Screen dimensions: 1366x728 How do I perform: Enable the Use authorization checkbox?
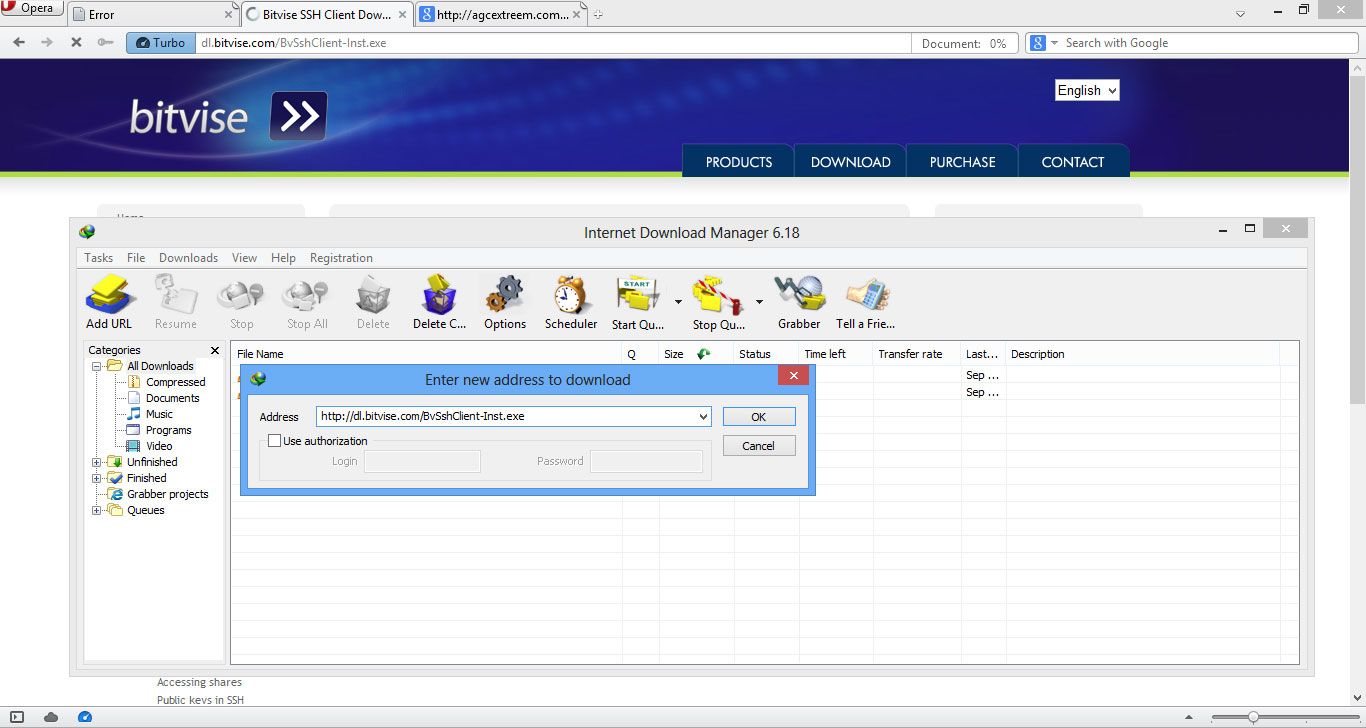275,440
